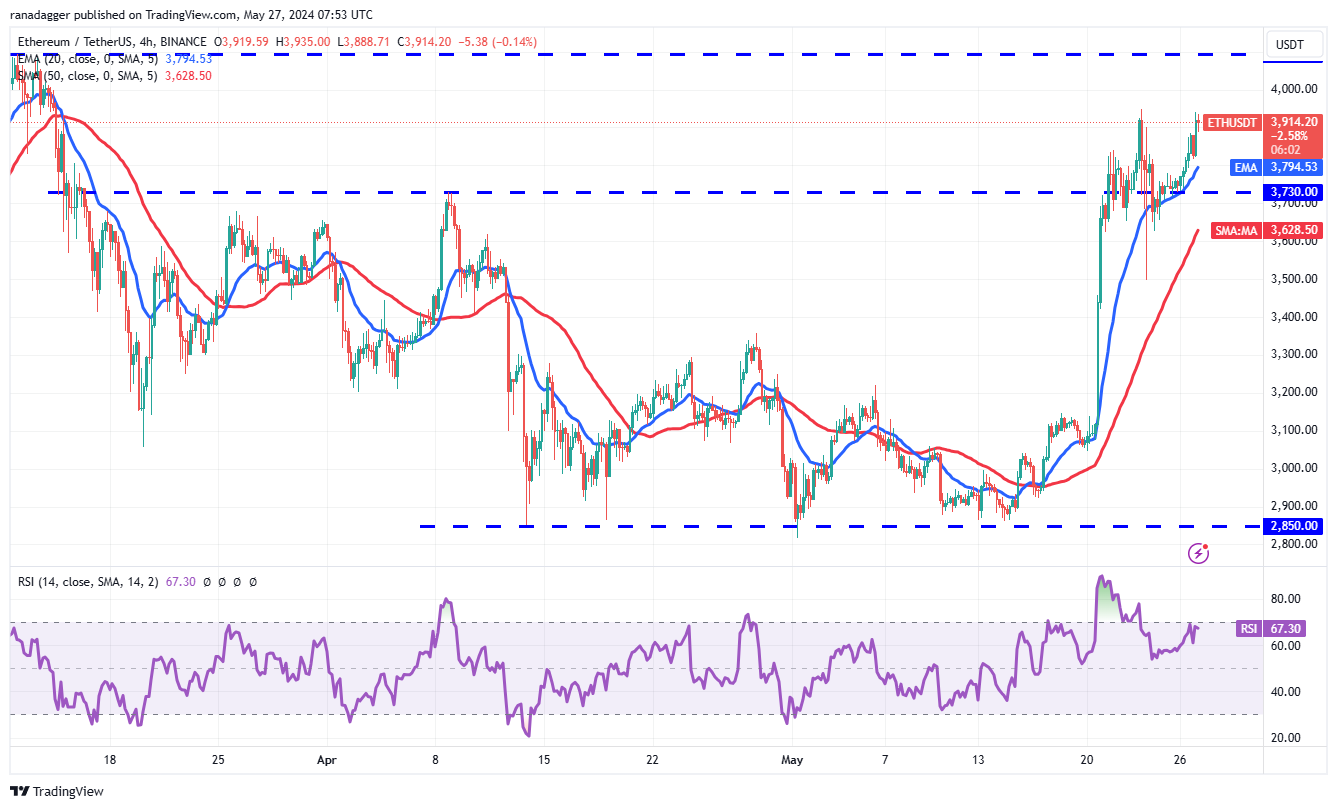The width and height of the screenshot is (1337, 809).
Task: Click the blue EMA axis label
Action: [1245, 168]
